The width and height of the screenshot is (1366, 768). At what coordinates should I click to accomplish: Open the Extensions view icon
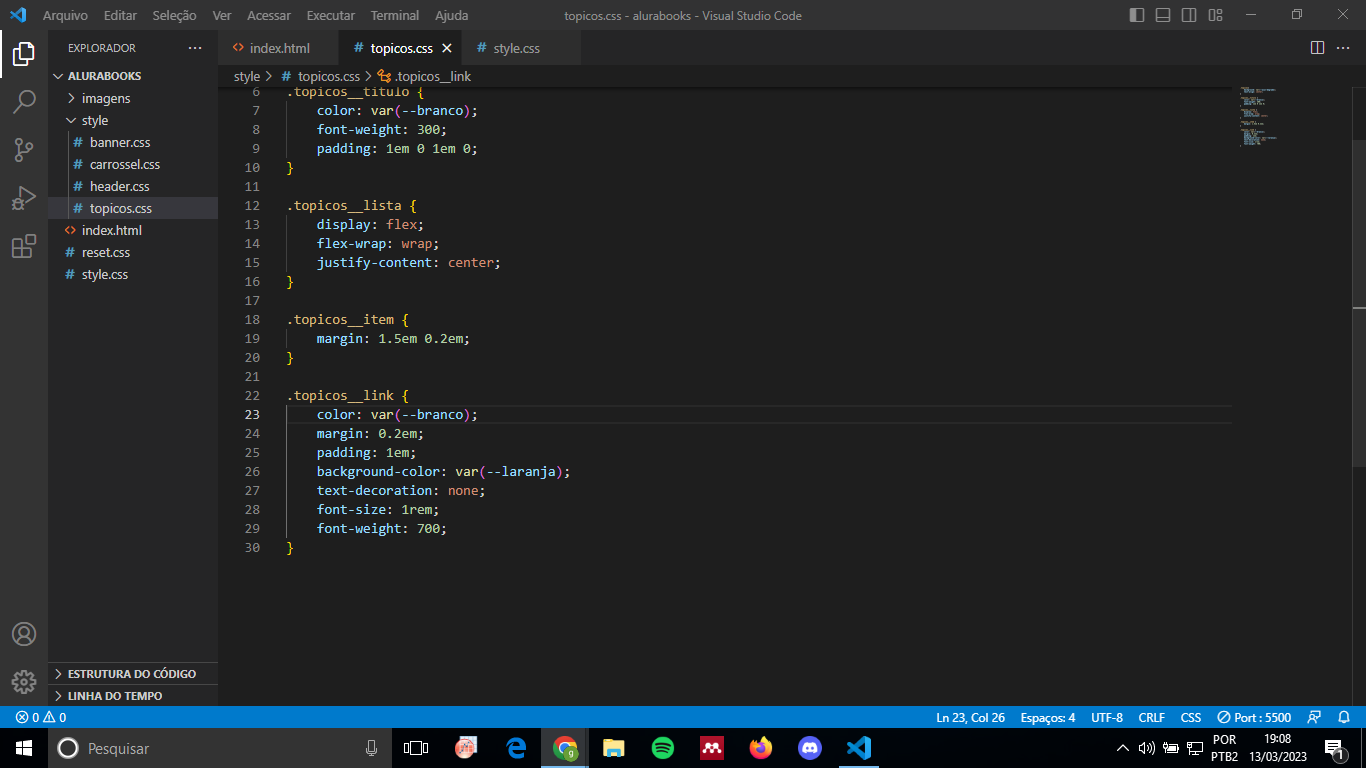(x=24, y=246)
